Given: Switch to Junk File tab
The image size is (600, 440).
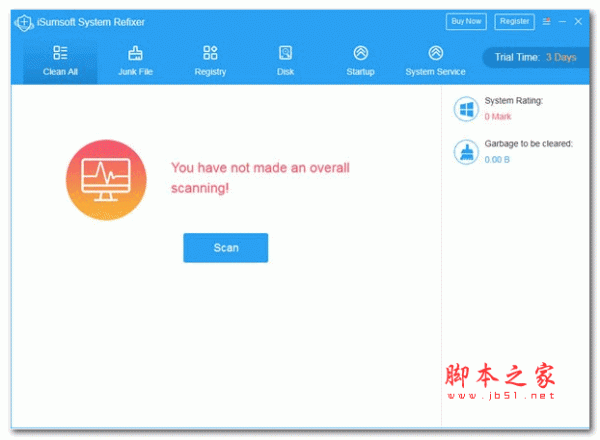Looking at the screenshot, I should [135, 62].
